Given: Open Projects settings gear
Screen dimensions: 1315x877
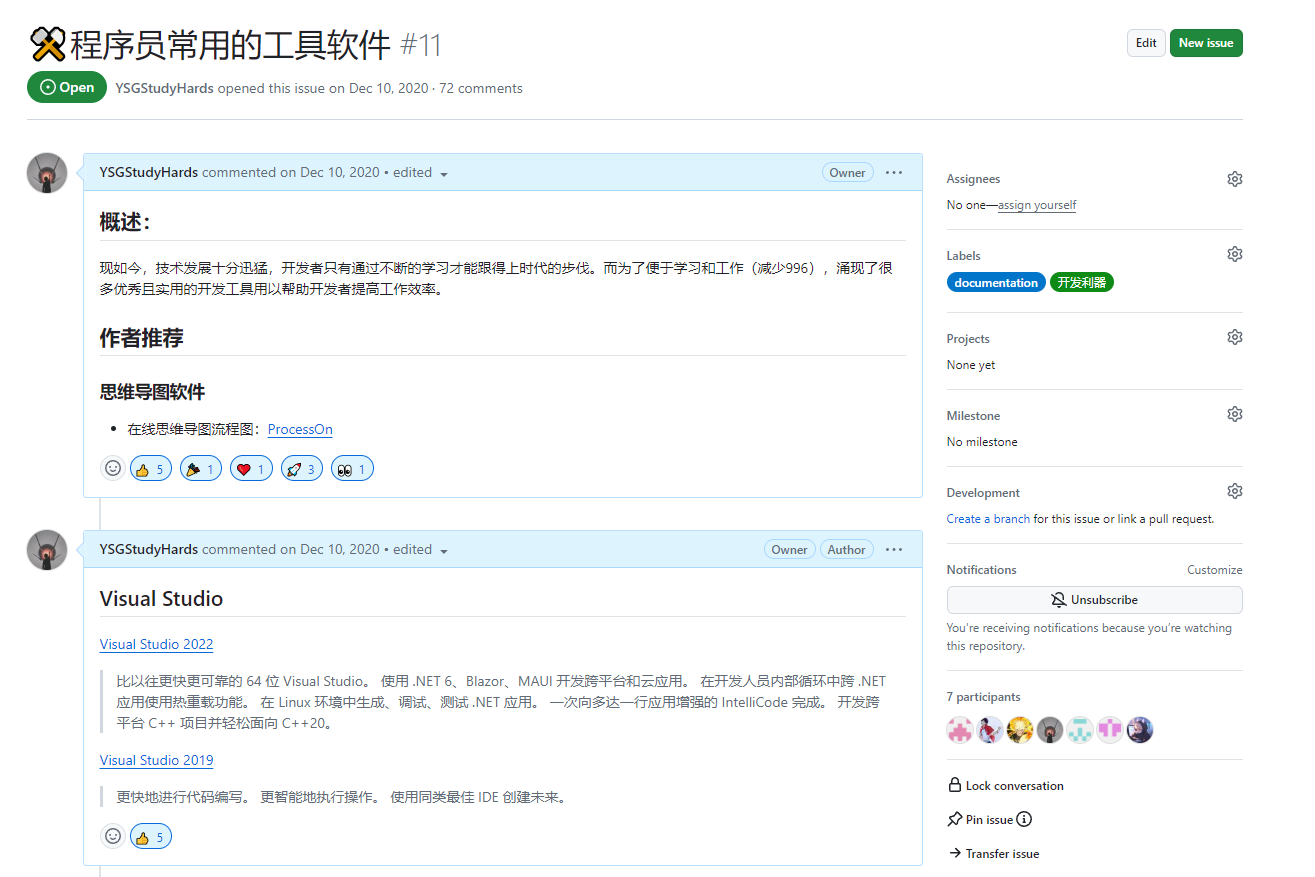Looking at the screenshot, I should [x=1234, y=337].
